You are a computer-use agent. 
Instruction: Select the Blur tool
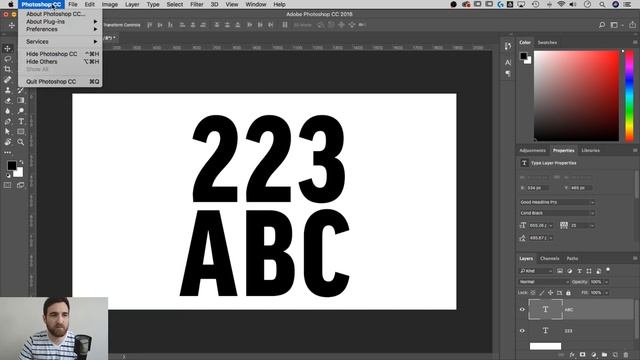[8, 111]
